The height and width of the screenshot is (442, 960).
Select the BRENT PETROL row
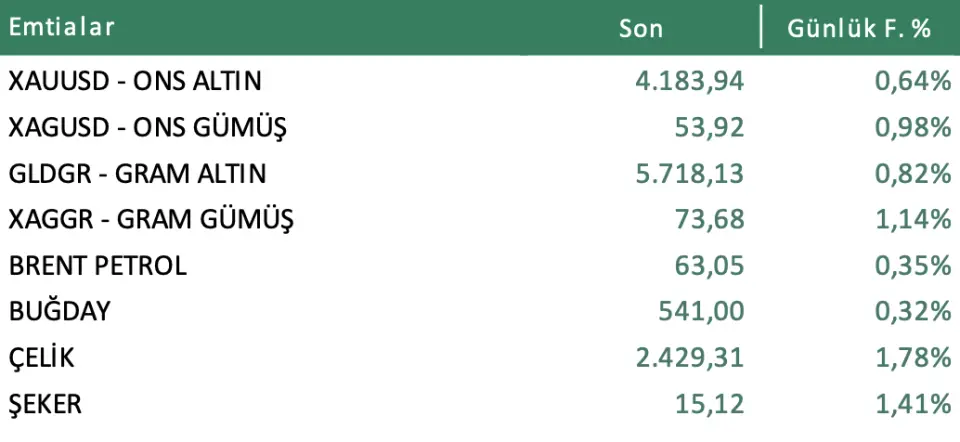click(98, 266)
